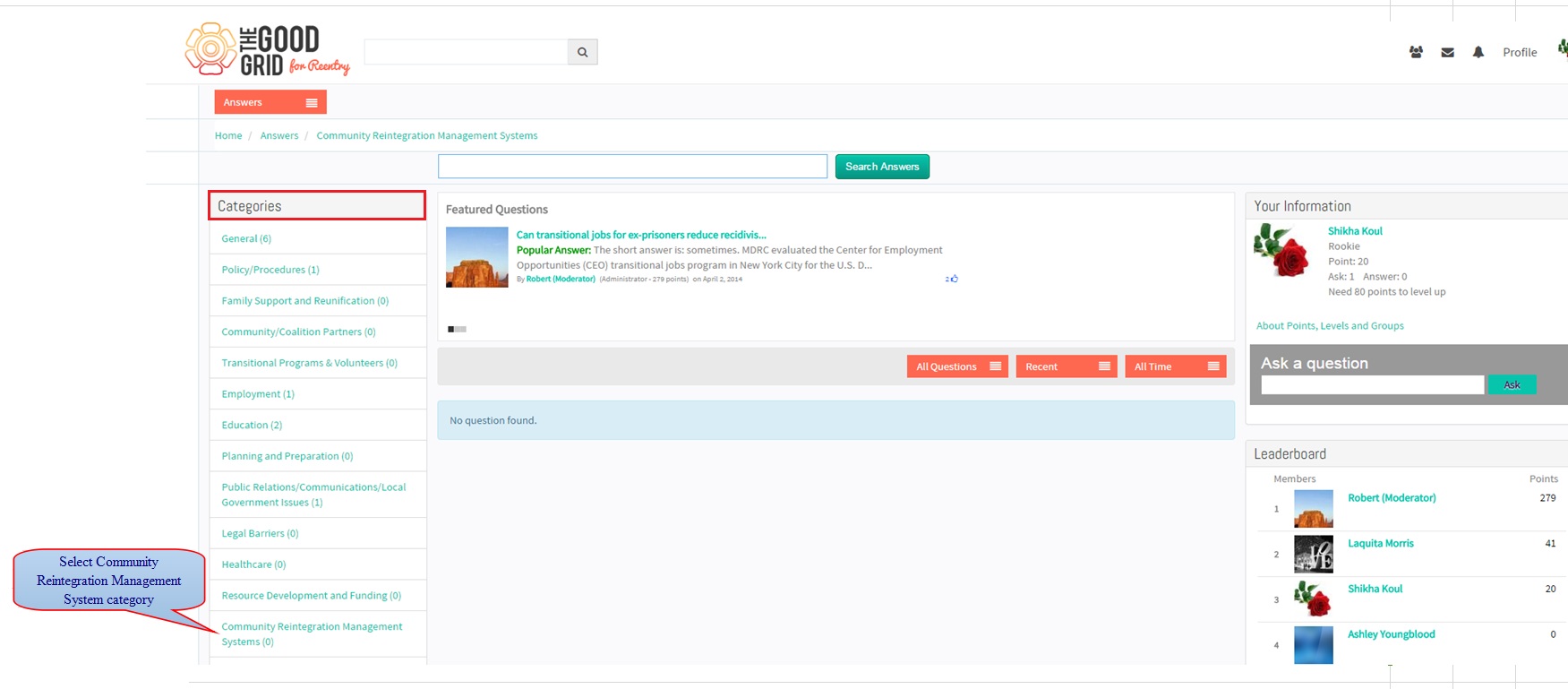Click the Search Answers button
Screen dimensions: 1568x689
click(882, 167)
